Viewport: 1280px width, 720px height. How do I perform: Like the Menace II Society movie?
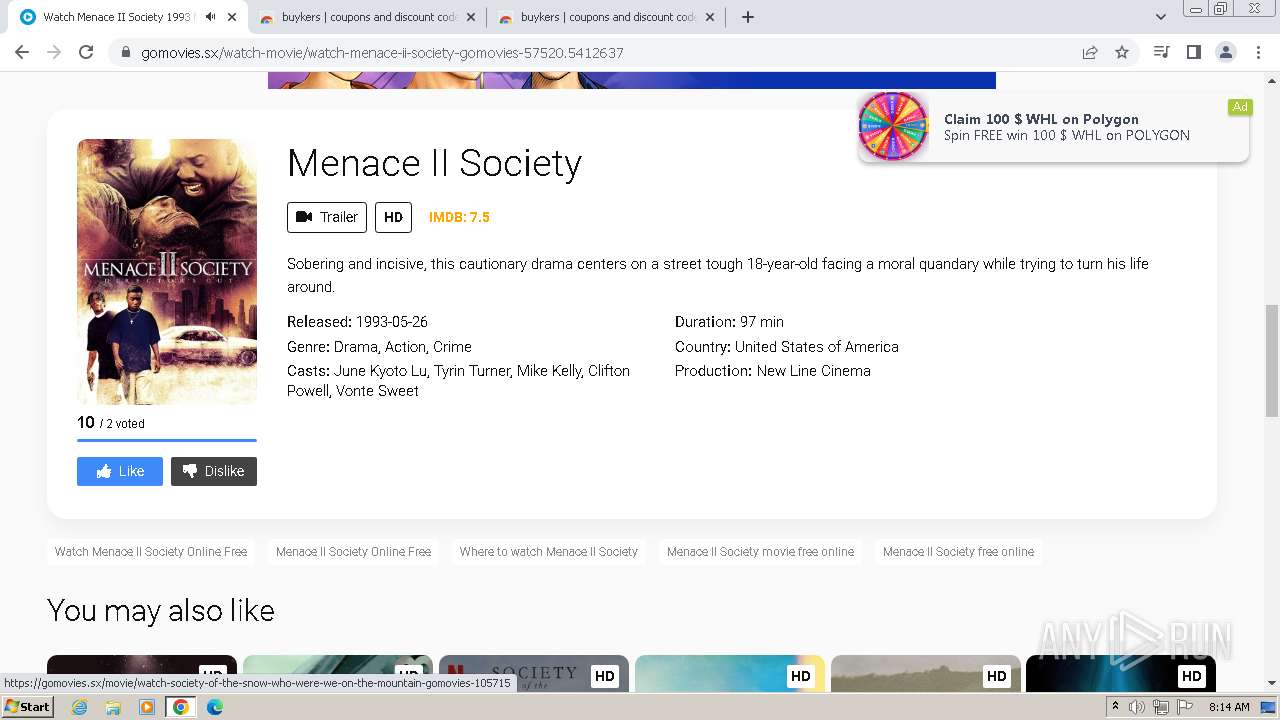point(120,471)
